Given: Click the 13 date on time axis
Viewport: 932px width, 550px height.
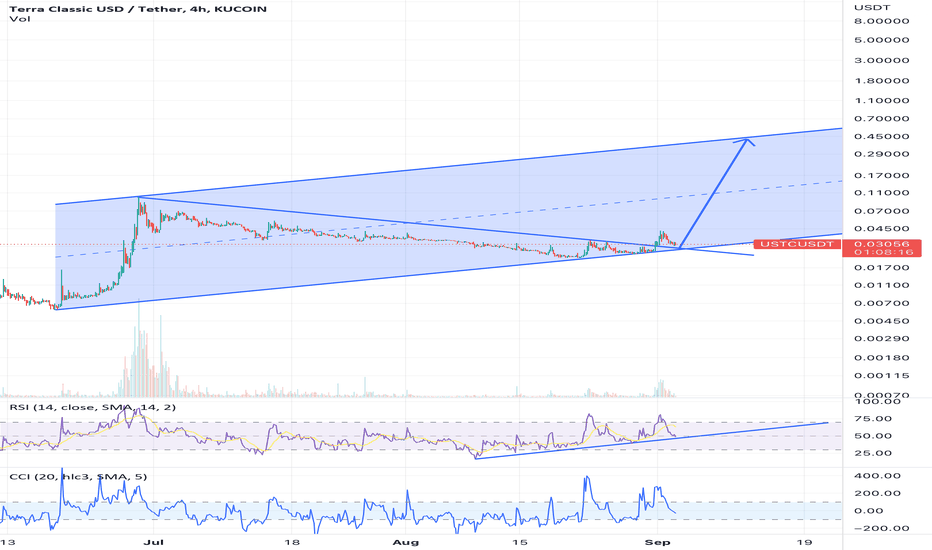Looking at the screenshot, I should (8, 542).
